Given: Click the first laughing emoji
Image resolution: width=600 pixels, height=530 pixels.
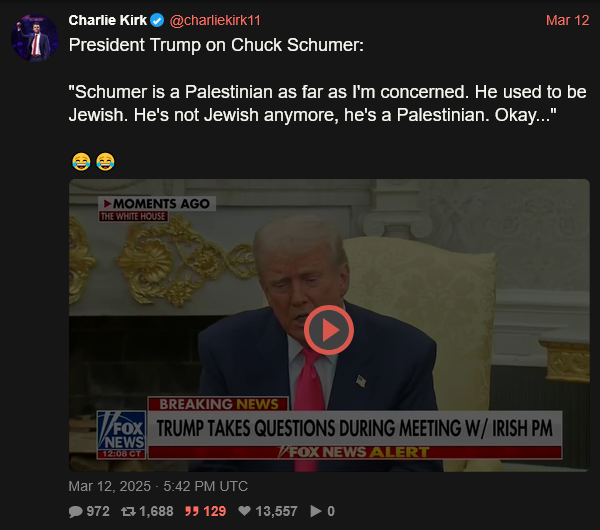Looking at the screenshot, I should coord(81,161).
